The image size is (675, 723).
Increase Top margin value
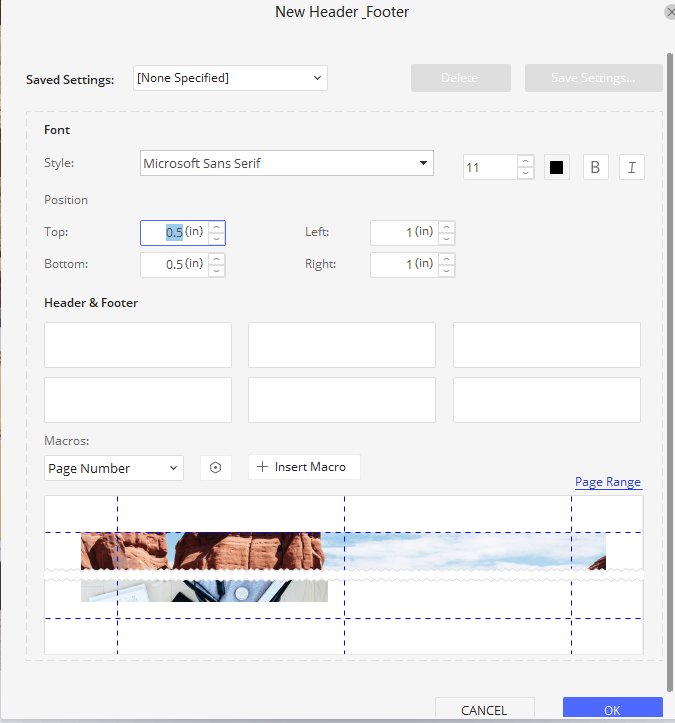(216, 227)
